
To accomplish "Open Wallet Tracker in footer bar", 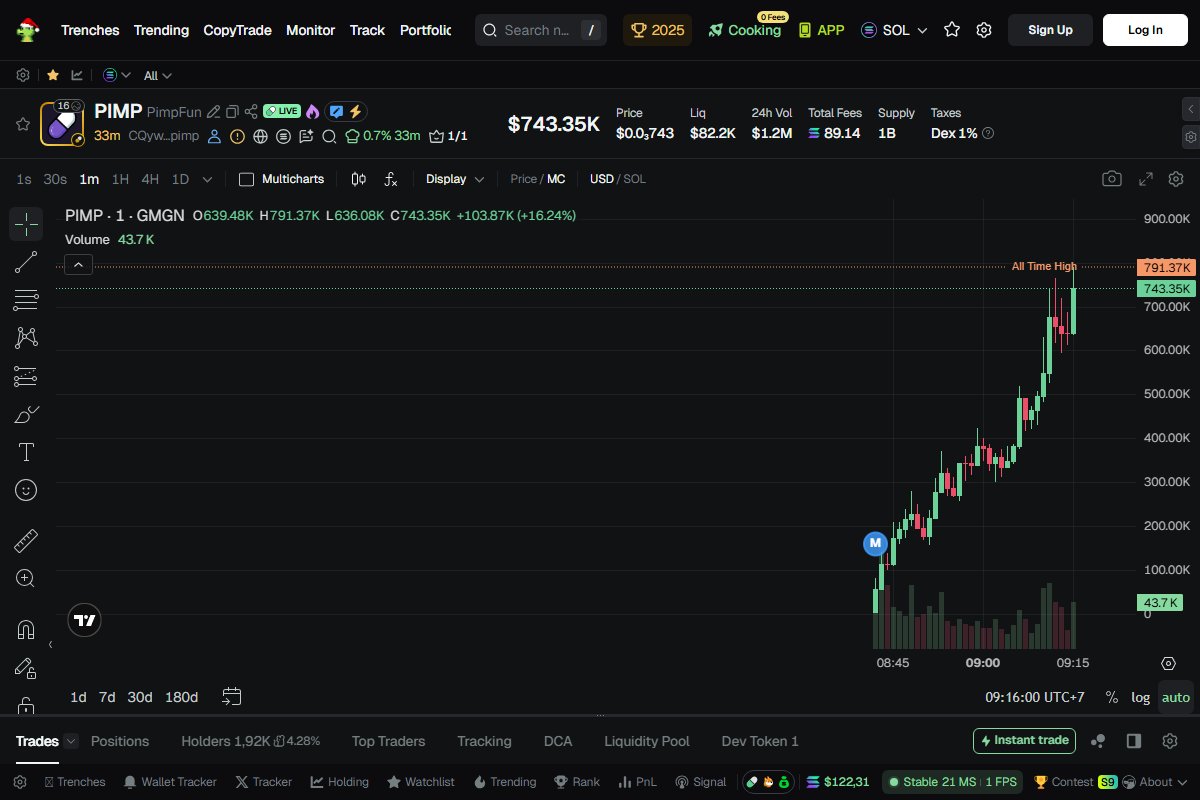I will [x=169, y=782].
